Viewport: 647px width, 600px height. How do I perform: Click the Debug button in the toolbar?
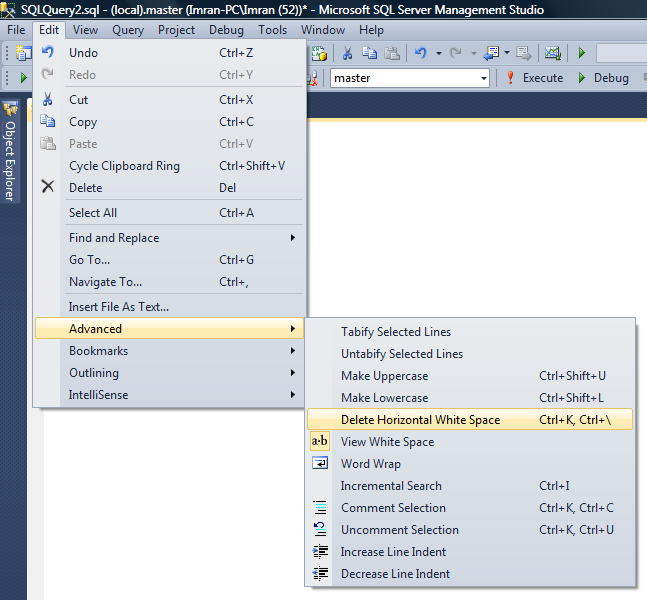click(x=603, y=78)
